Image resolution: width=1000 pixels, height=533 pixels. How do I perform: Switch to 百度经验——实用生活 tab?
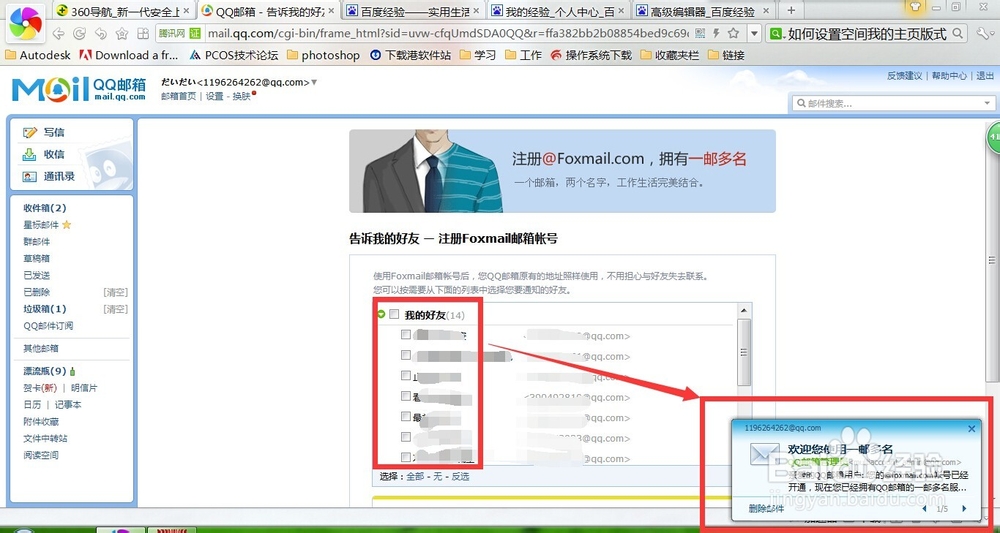click(415, 11)
